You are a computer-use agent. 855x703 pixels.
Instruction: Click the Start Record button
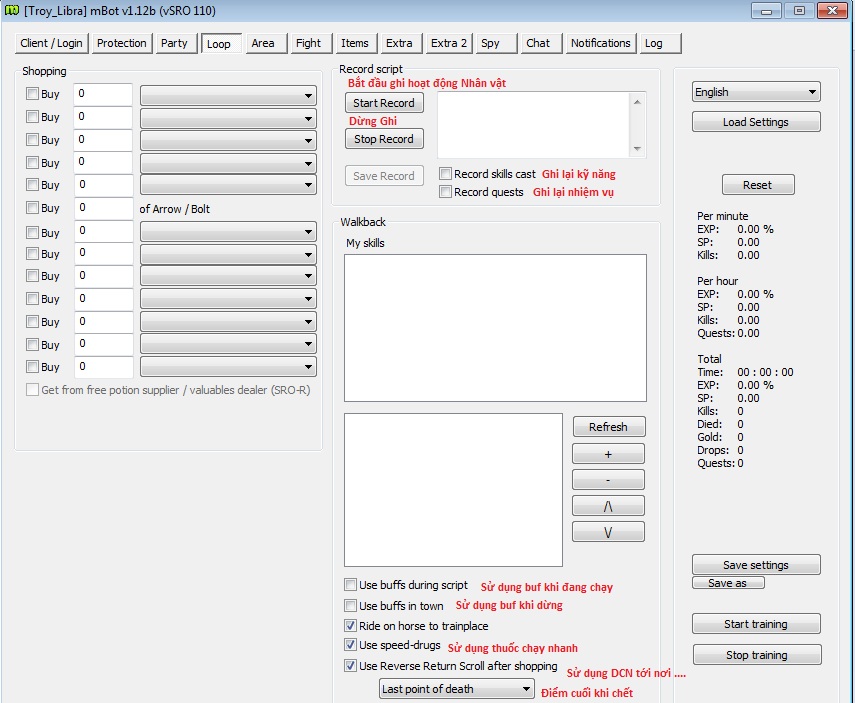click(384, 103)
